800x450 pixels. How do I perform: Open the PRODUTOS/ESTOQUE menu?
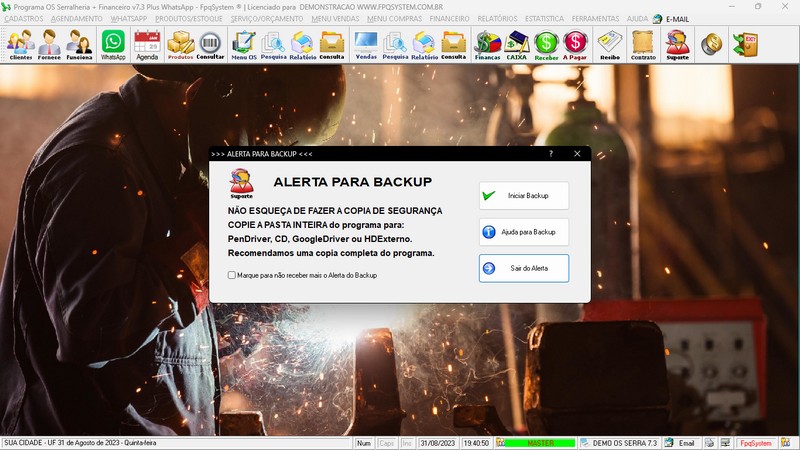click(189, 18)
